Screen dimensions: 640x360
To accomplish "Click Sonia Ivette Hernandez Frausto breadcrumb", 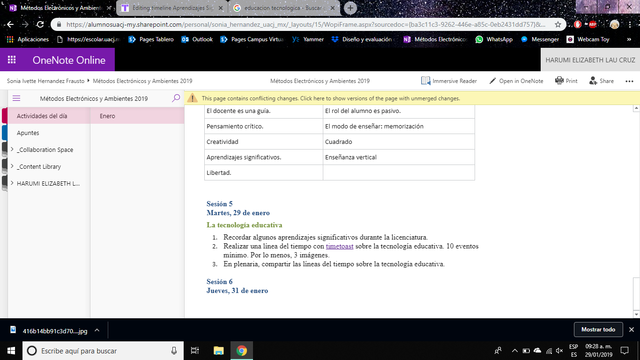I will tap(45, 81).
